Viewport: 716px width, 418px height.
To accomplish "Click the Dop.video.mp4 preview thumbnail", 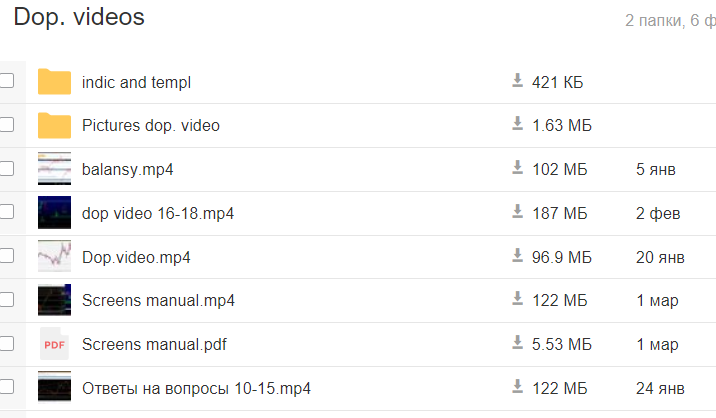I will pyautogui.click(x=54, y=257).
